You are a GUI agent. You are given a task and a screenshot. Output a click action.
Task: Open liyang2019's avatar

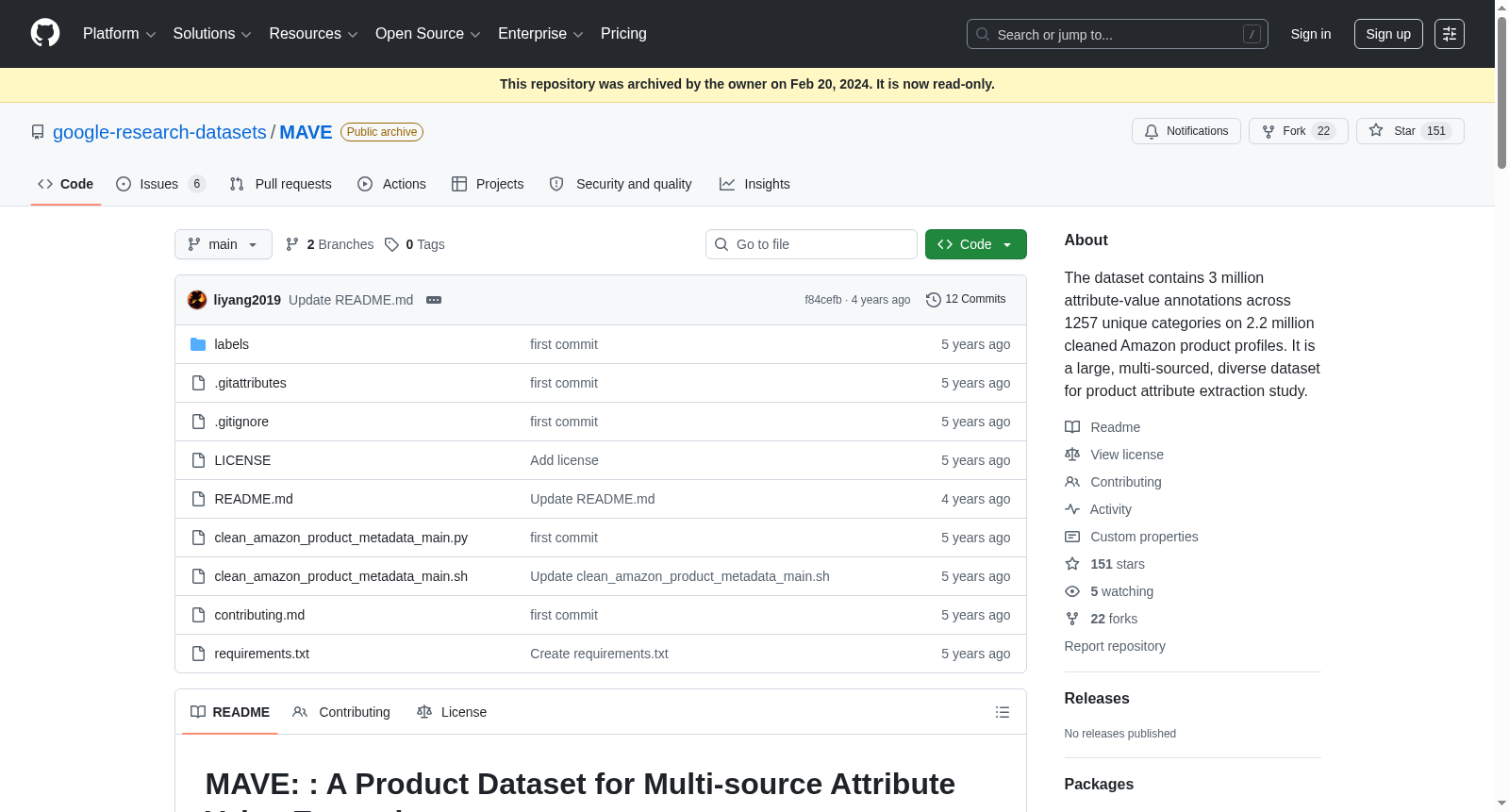197,300
